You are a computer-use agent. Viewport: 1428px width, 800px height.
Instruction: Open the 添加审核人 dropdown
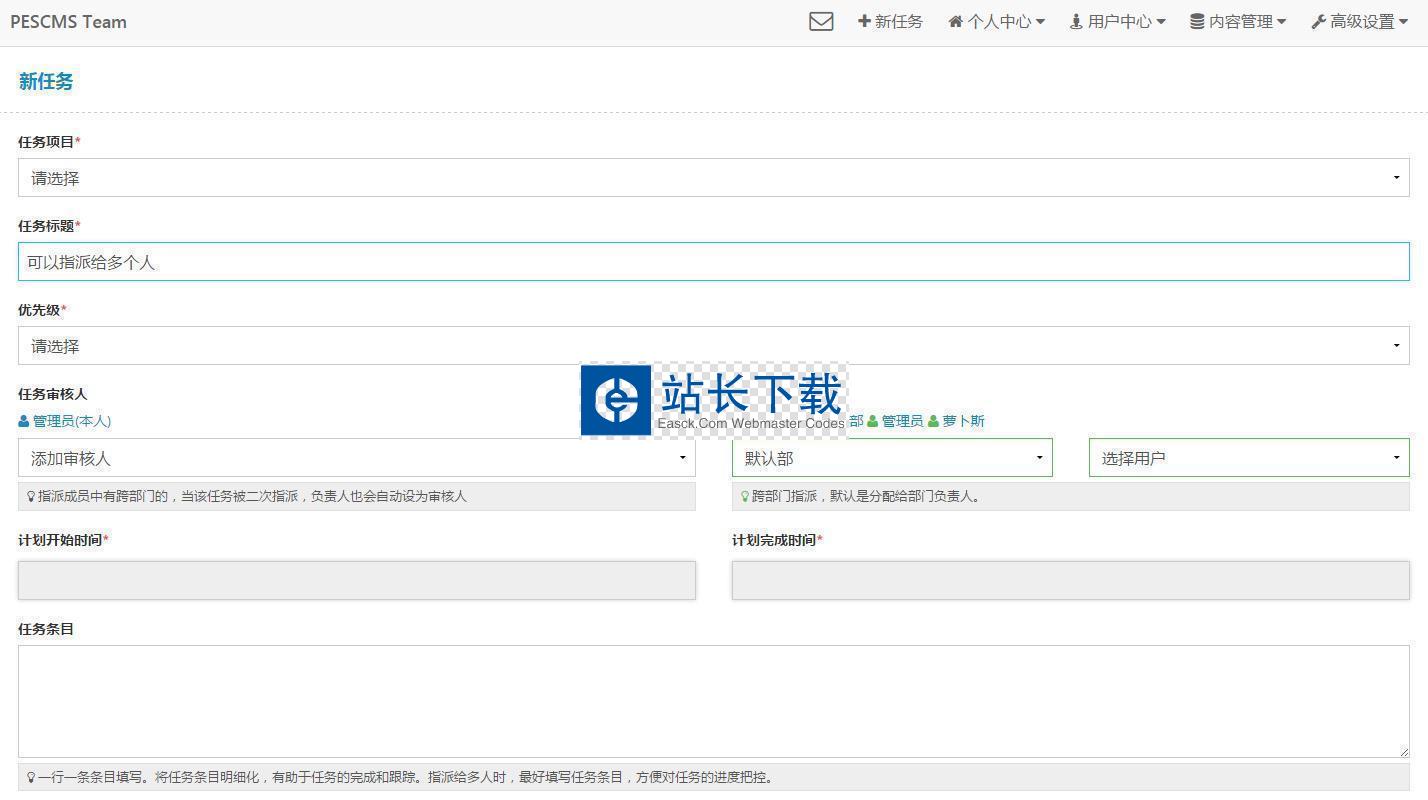(x=356, y=458)
